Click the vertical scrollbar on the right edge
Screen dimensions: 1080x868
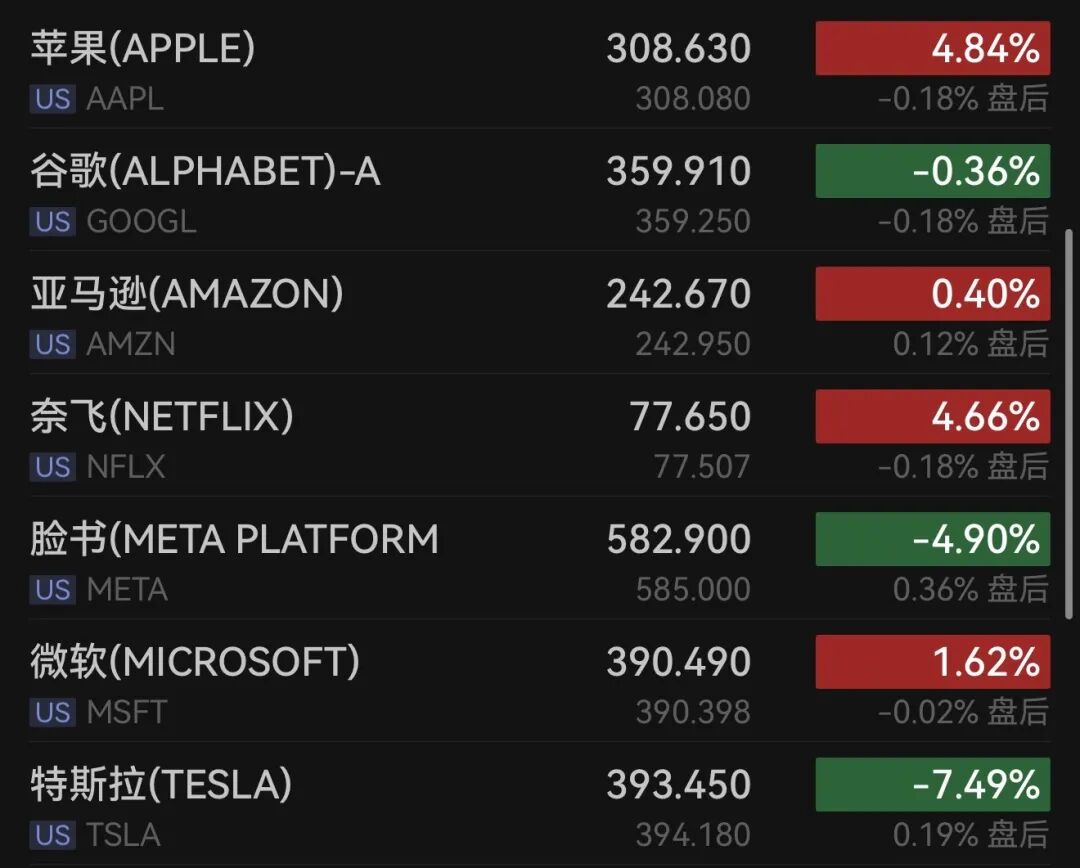pyautogui.click(x=1069, y=424)
